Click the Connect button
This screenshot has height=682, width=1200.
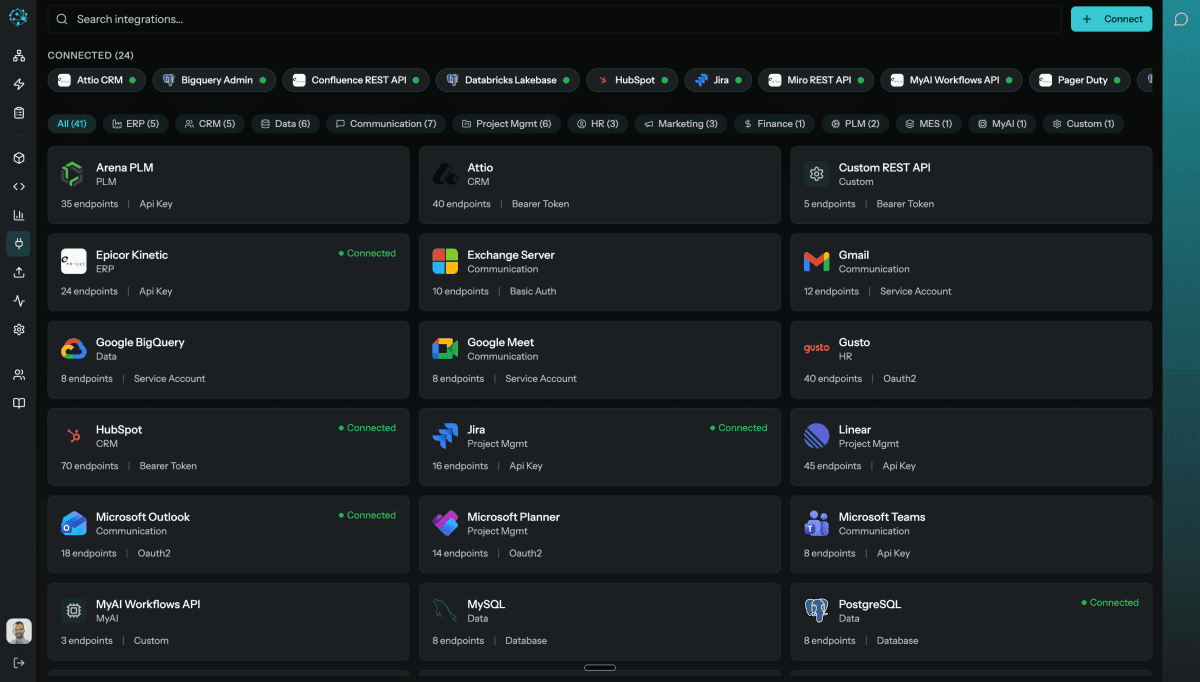pyautogui.click(x=1111, y=18)
